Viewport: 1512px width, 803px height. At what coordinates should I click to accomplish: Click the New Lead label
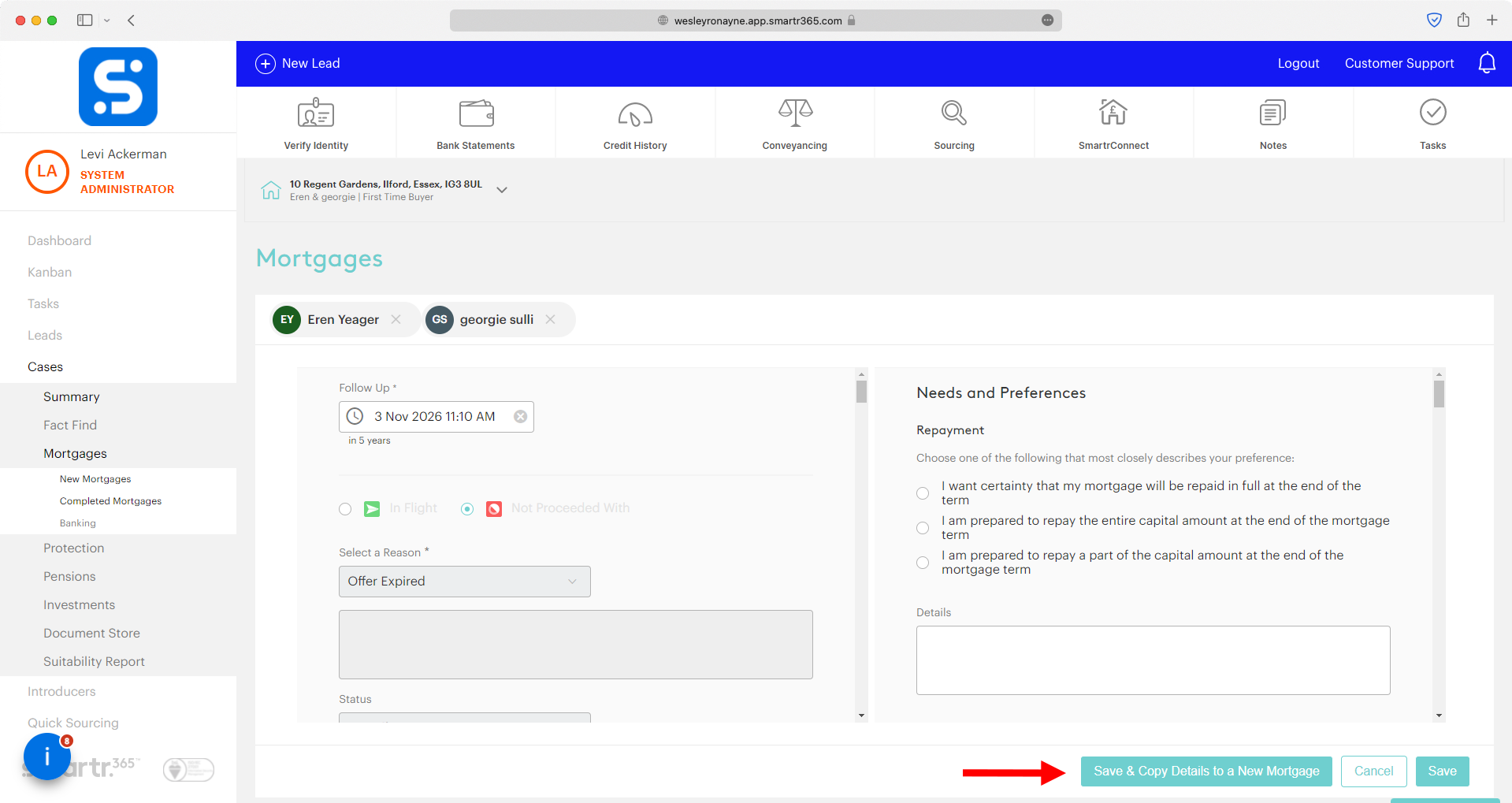[x=311, y=64]
